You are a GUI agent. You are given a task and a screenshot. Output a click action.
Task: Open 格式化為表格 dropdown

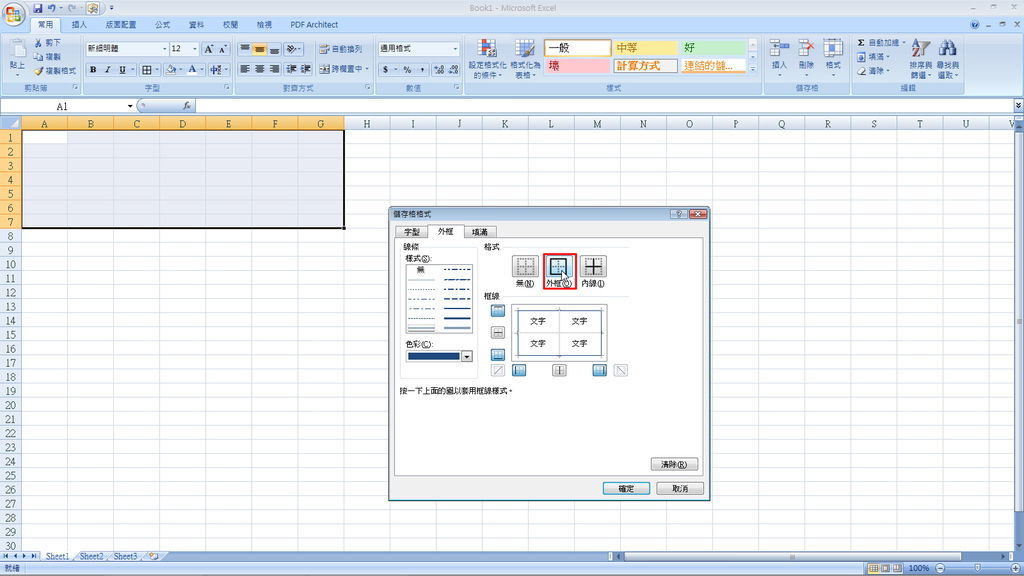525,59
